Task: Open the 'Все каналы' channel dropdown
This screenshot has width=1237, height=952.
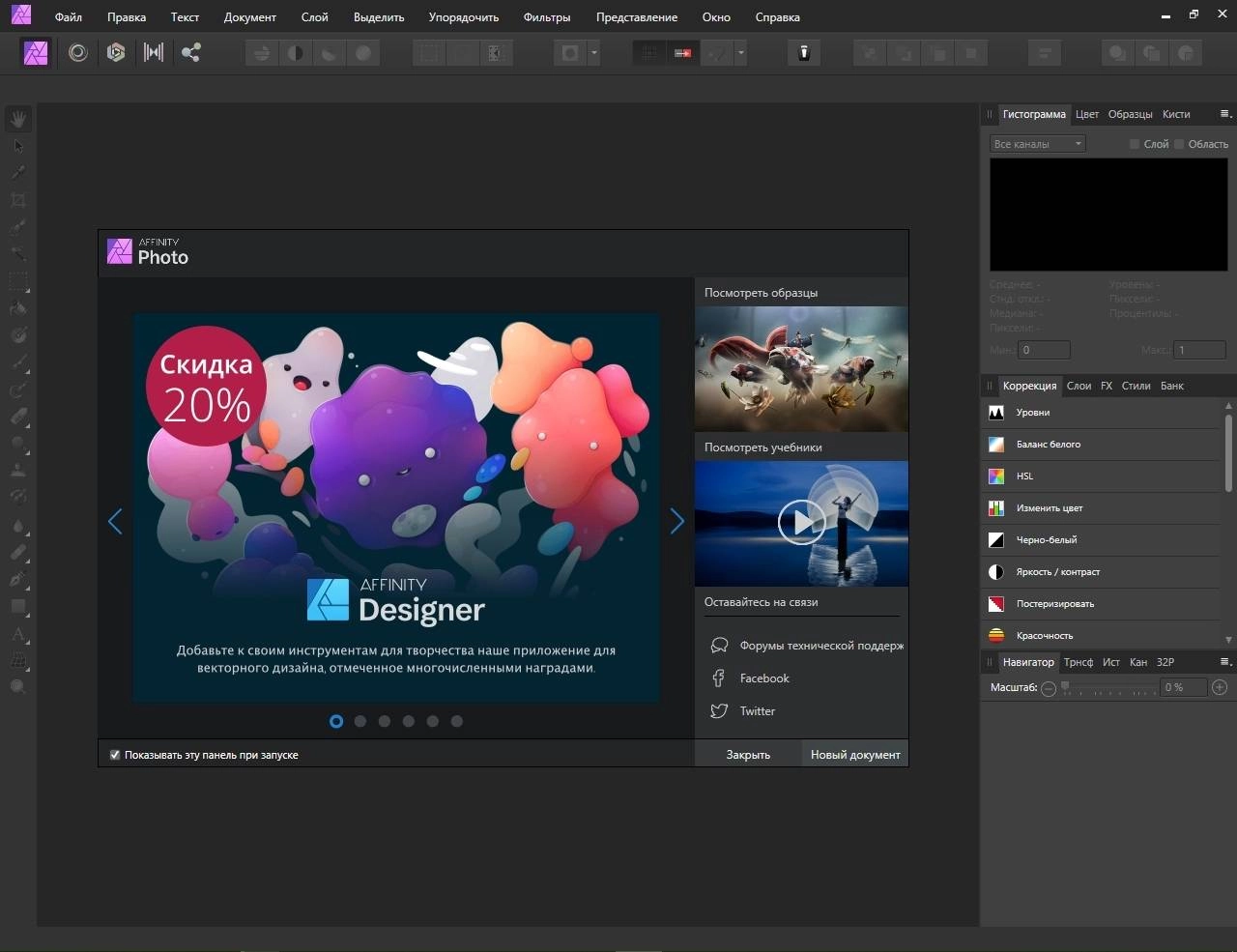Action: (1038, 144)
